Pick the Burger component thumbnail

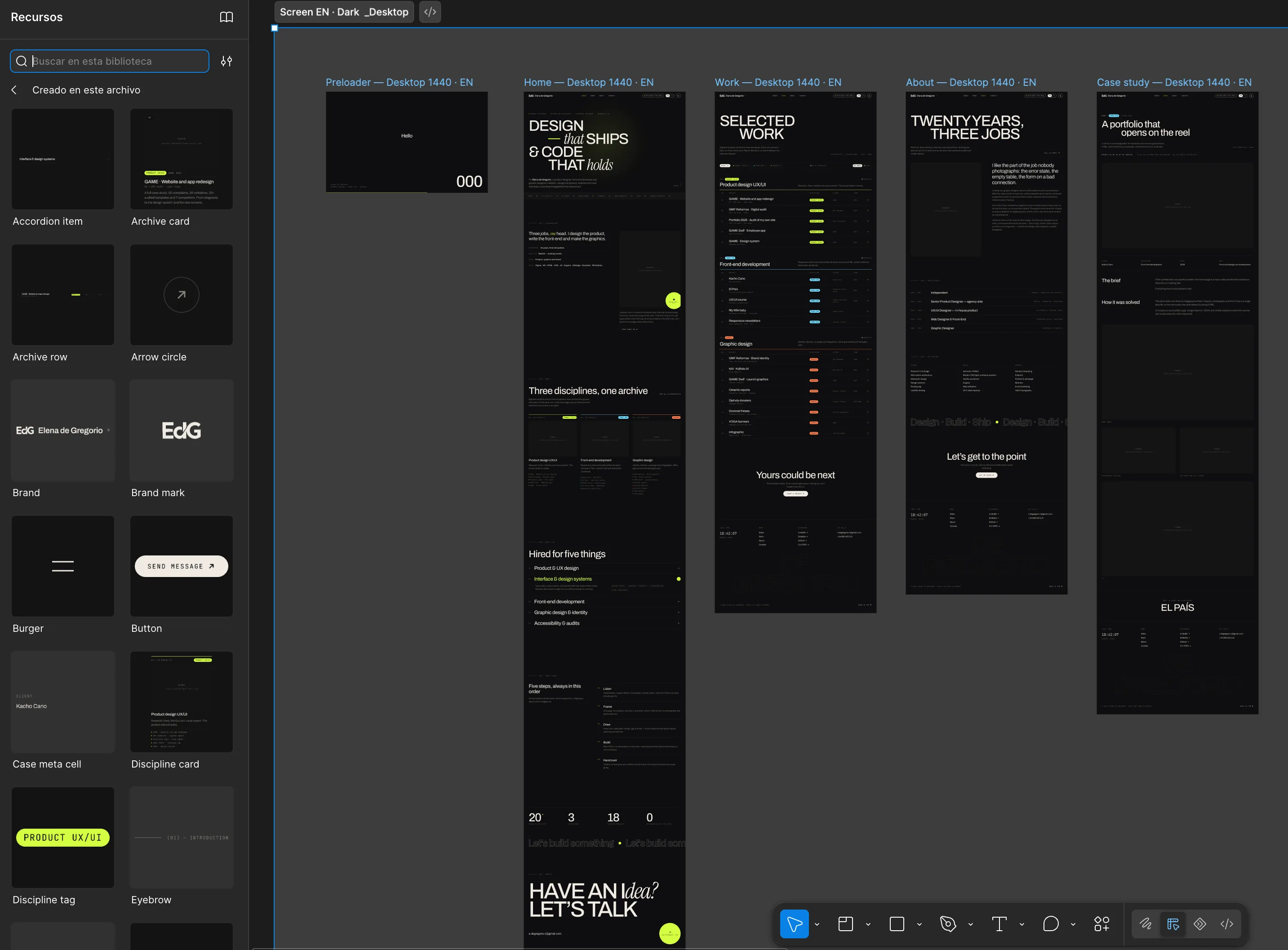62,566
